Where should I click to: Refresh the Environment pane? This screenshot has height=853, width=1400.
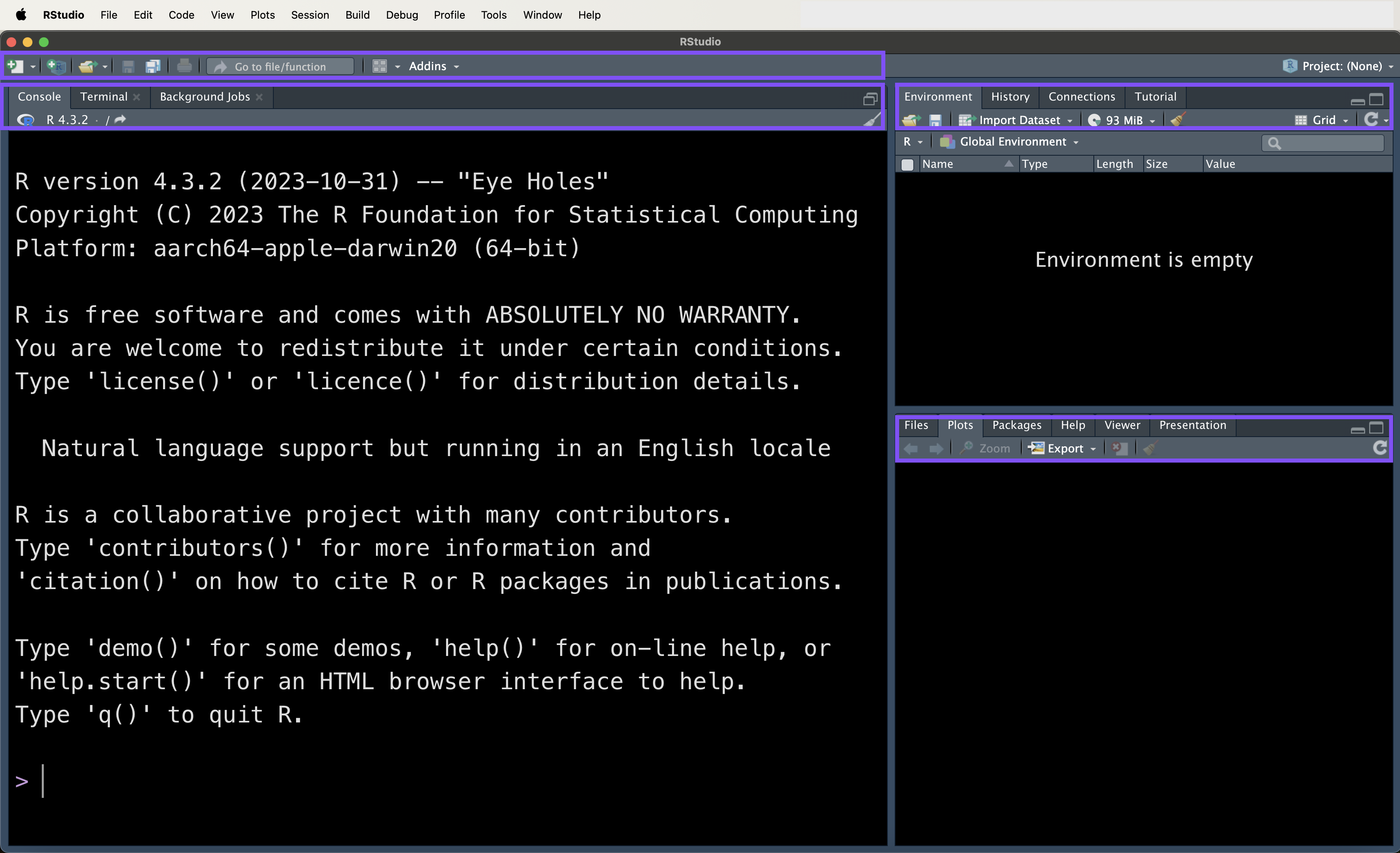point(1371,119)
